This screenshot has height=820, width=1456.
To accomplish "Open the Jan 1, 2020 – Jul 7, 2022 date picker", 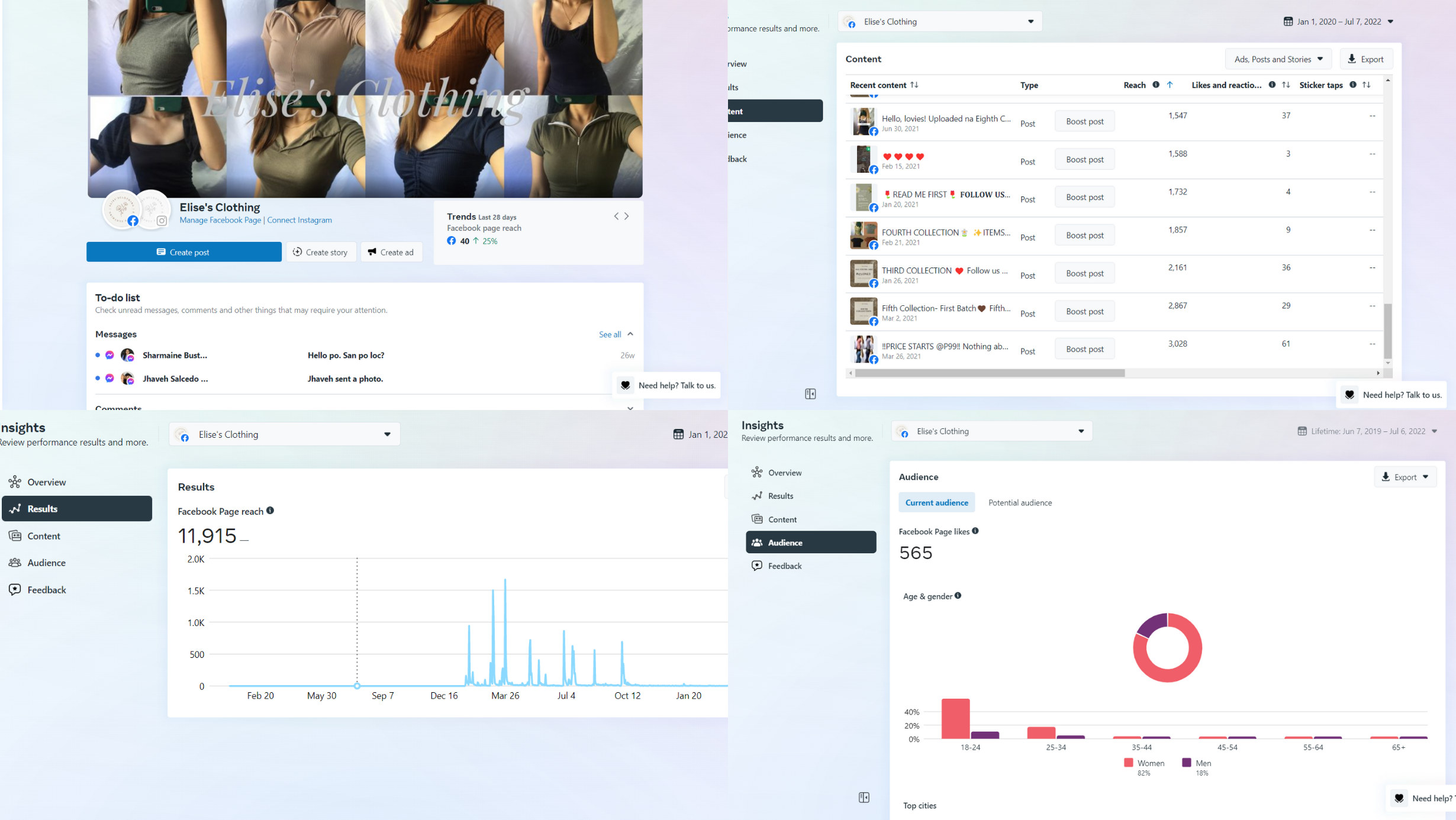I will (x=1338, y=21).
